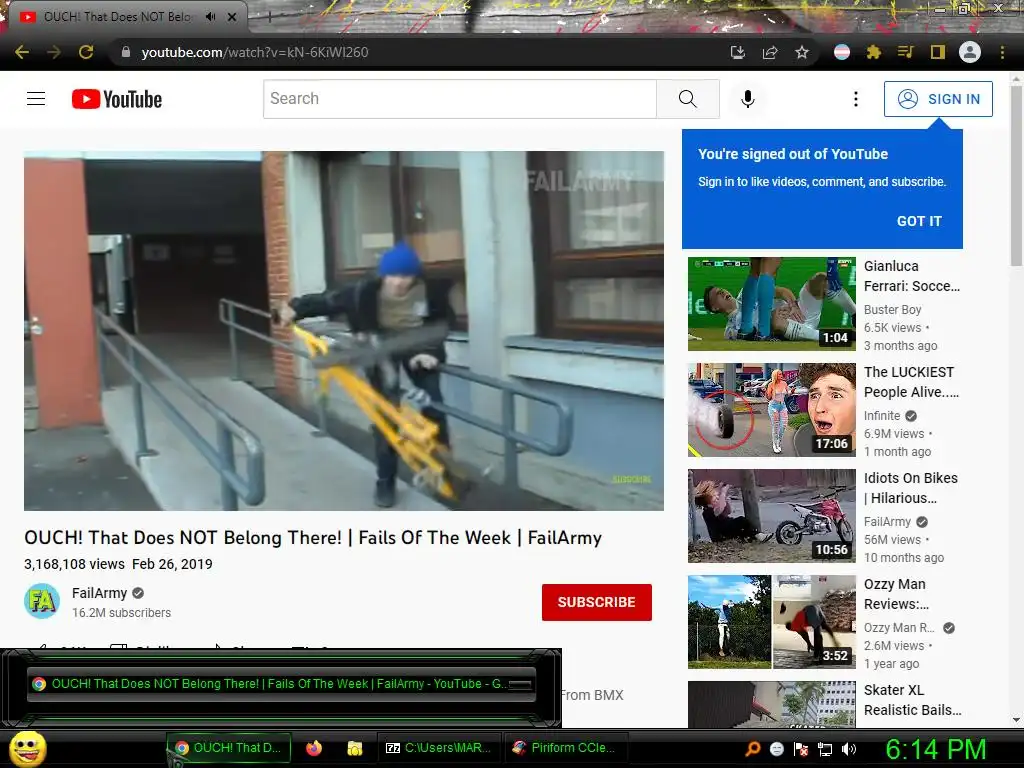The width and height of the screenshot is (1024, 768).
Task: Open the Ozzy Man Reviews thumbnail
Action: coord(772,622)
